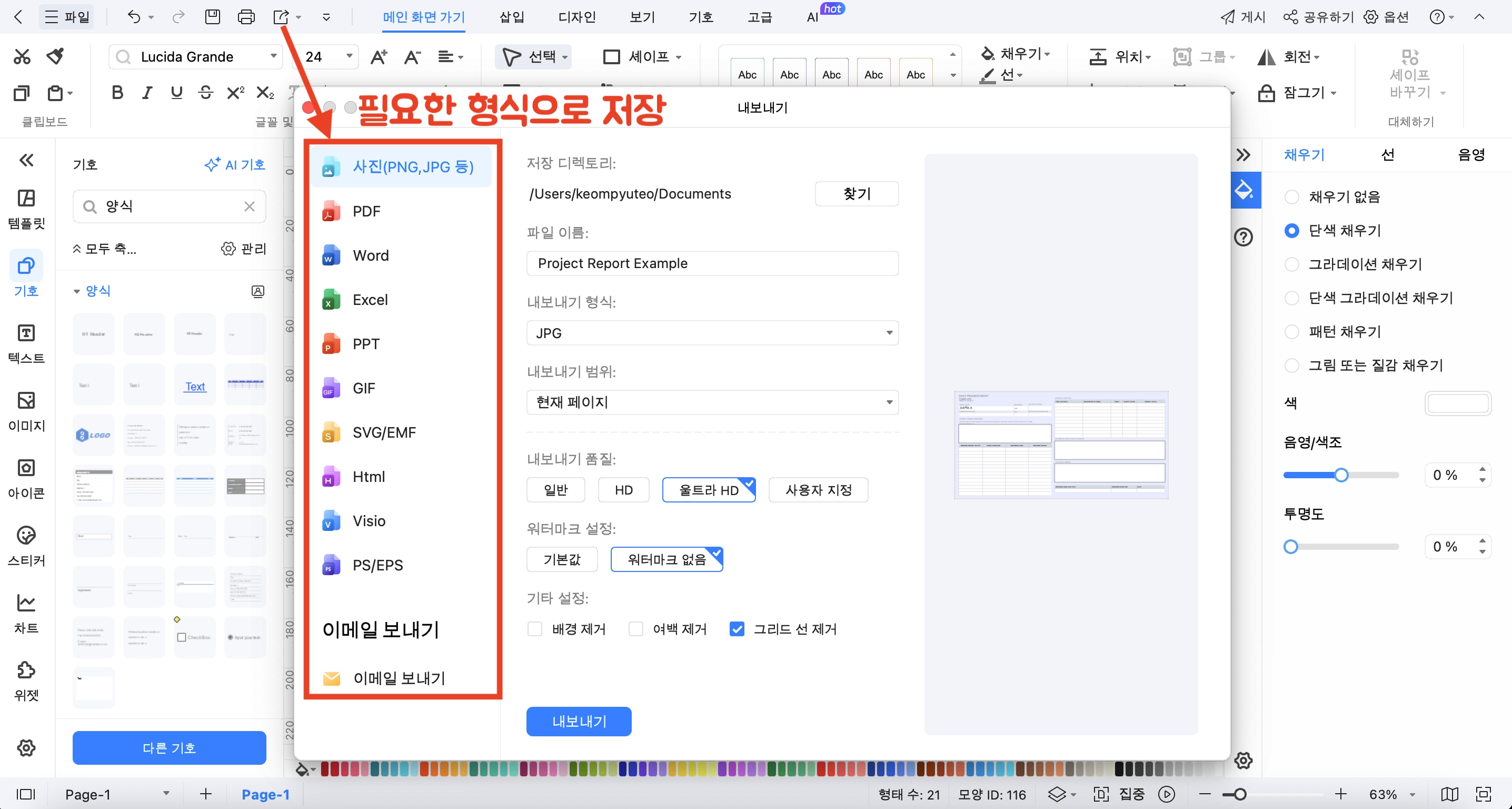Click the blue 내보내기 export button
Image resolution: width=1512 pixels, height=809 pixels.
pyautogui.click(x=578, y=721)
